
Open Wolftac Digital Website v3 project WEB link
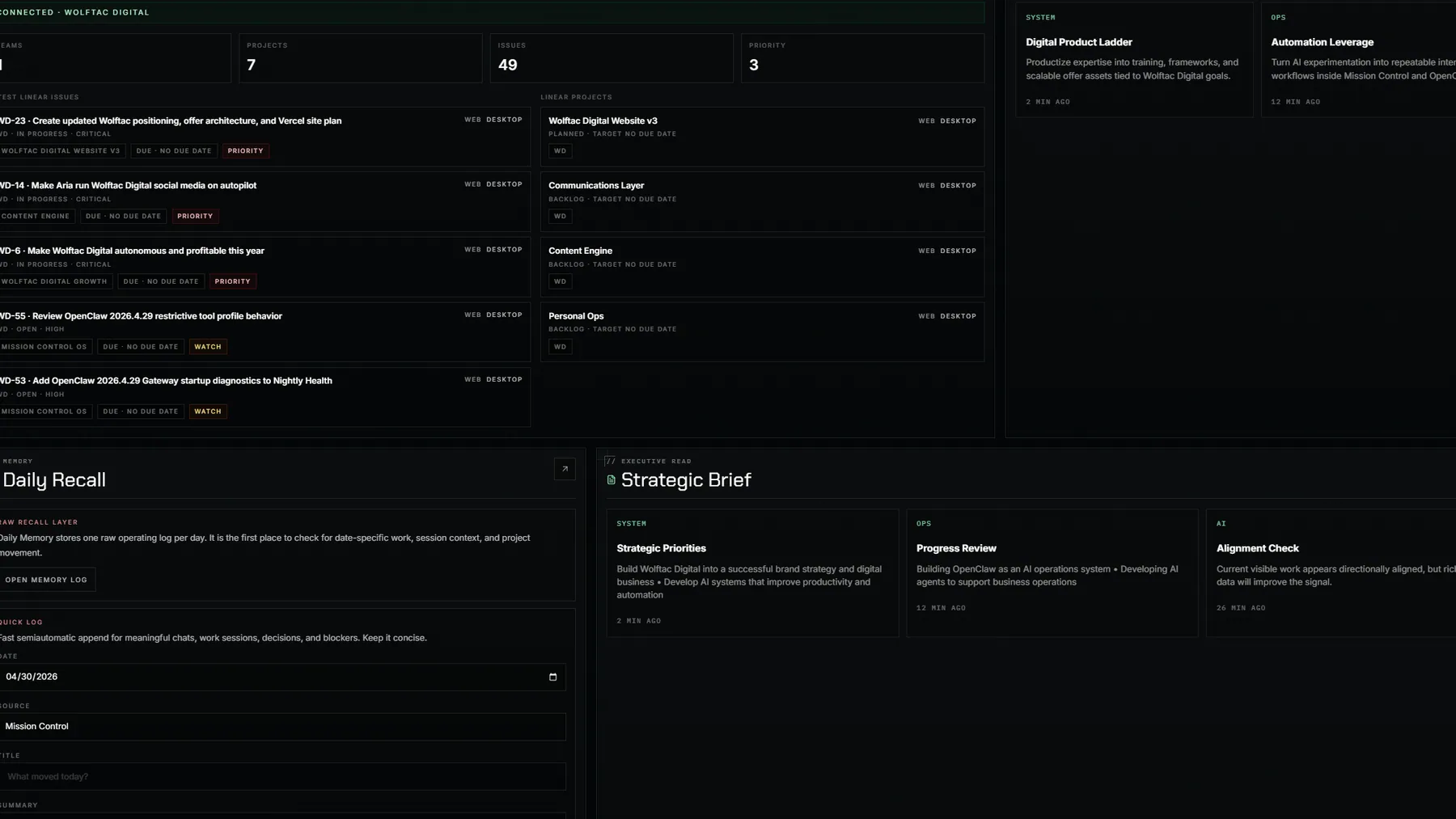926,121
